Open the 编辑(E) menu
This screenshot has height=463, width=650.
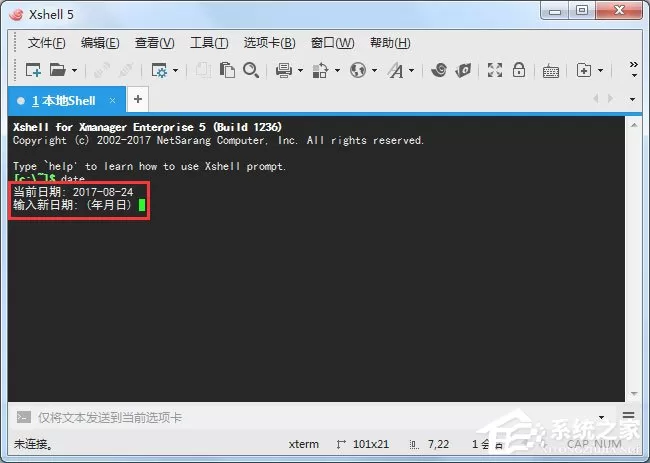100,43
